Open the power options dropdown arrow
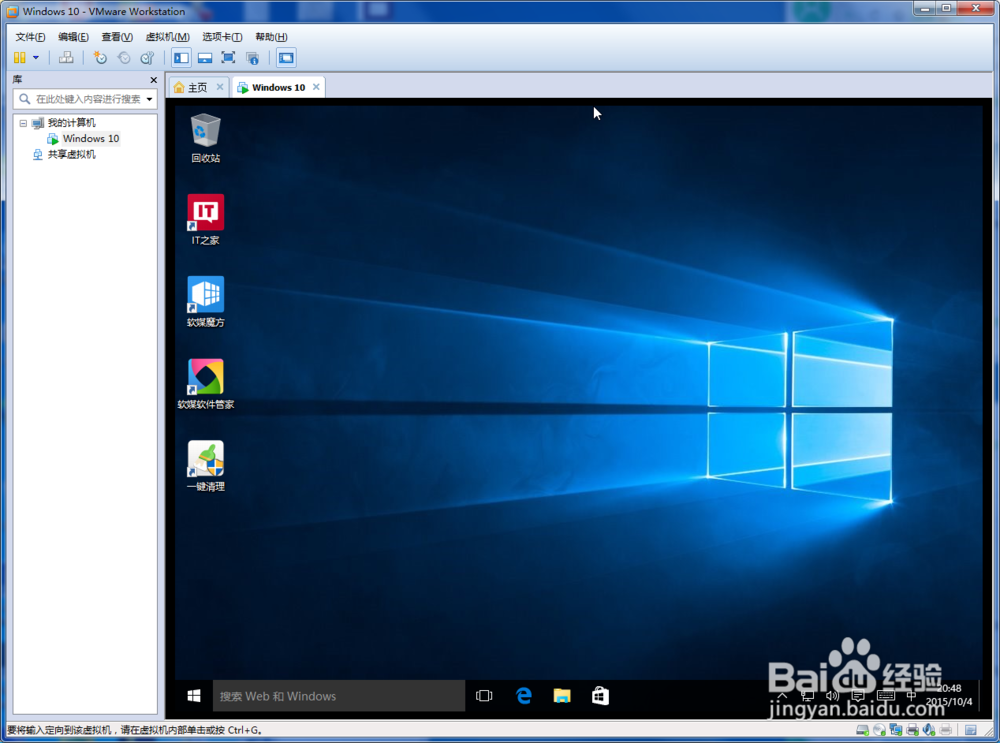Image resolution: width=1000 pixels, height=743 pixels. tap(36, 58)
